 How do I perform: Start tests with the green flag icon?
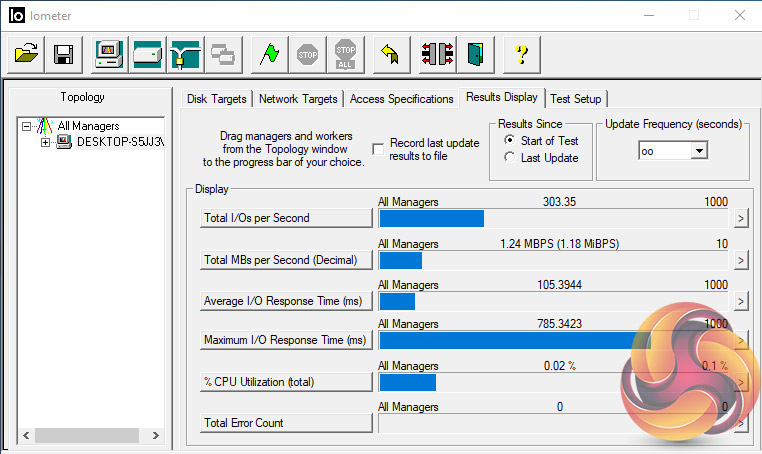(268, 54)
